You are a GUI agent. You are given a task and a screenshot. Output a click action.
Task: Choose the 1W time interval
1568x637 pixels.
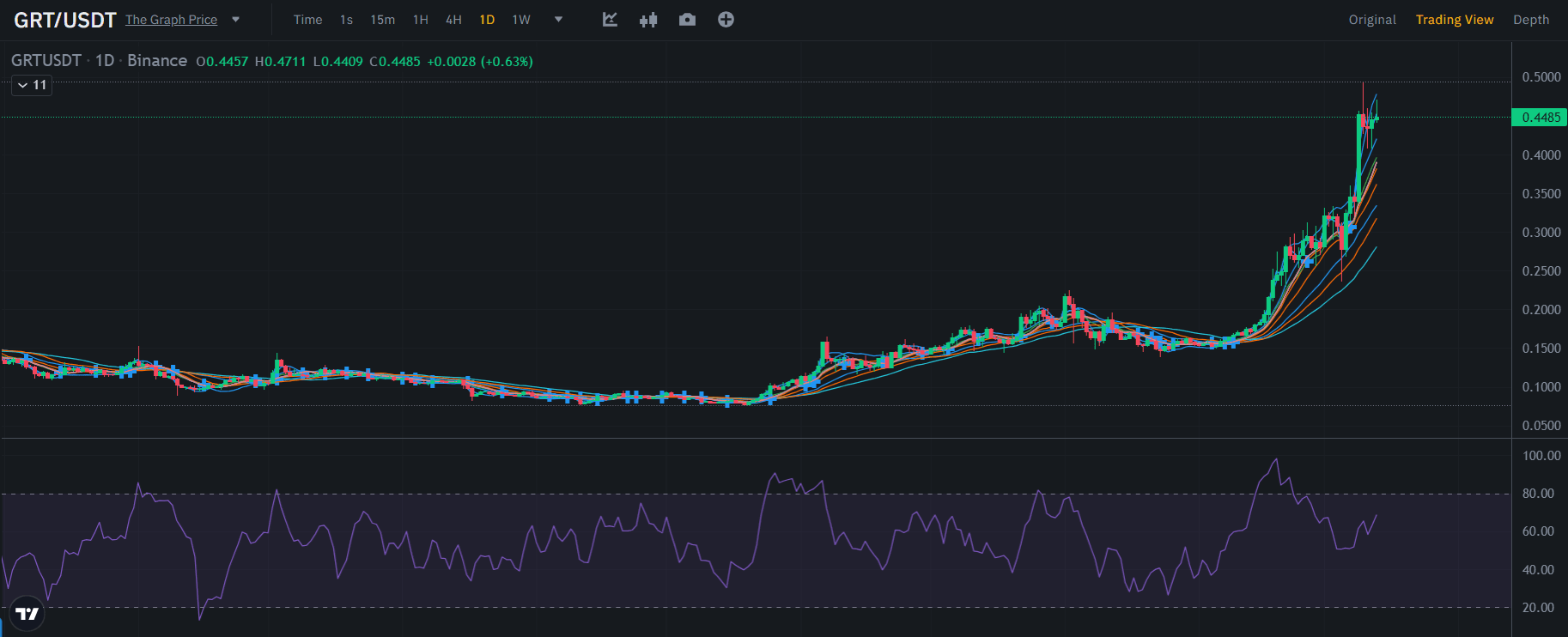click(x=520, y=20)
